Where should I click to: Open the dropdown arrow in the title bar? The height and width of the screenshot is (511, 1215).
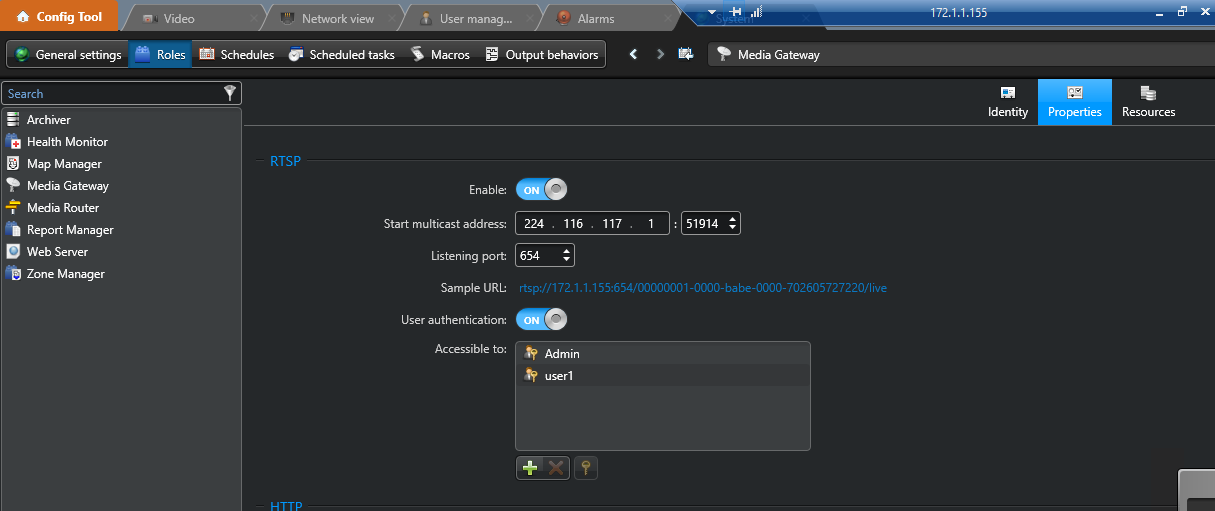712,12
